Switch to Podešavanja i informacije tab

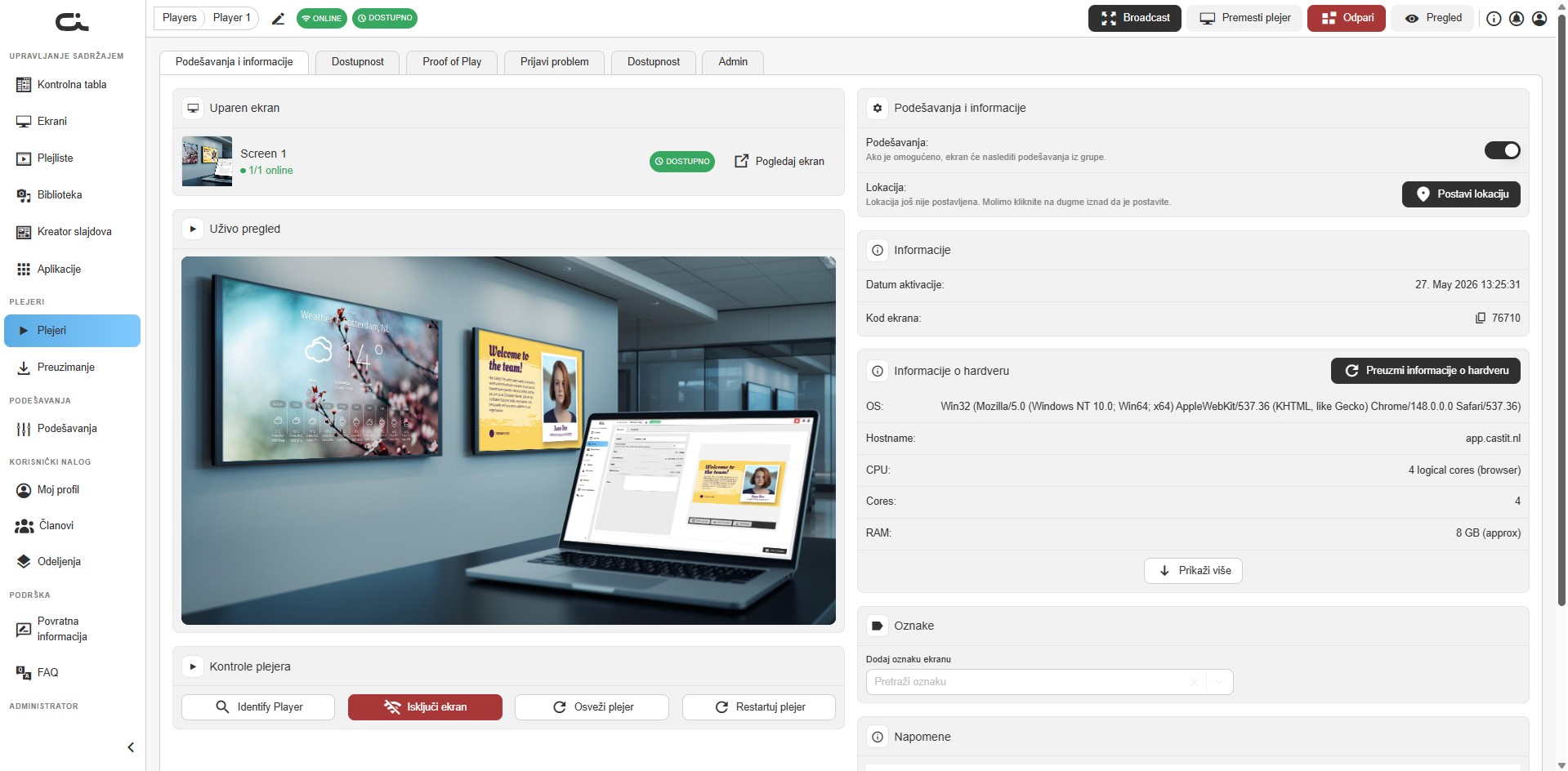(234, 62)
